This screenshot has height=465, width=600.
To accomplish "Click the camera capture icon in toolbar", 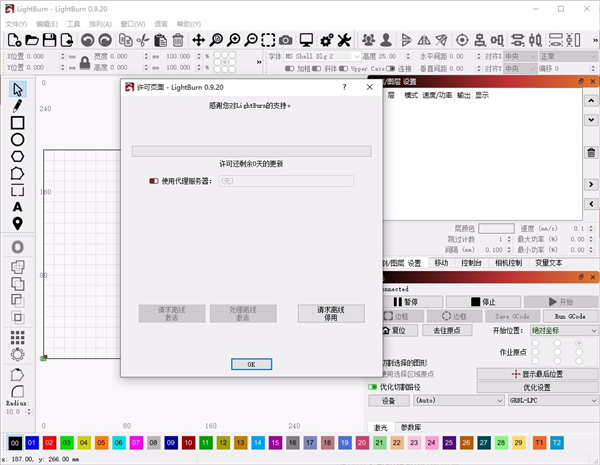I will click(286, 40).
